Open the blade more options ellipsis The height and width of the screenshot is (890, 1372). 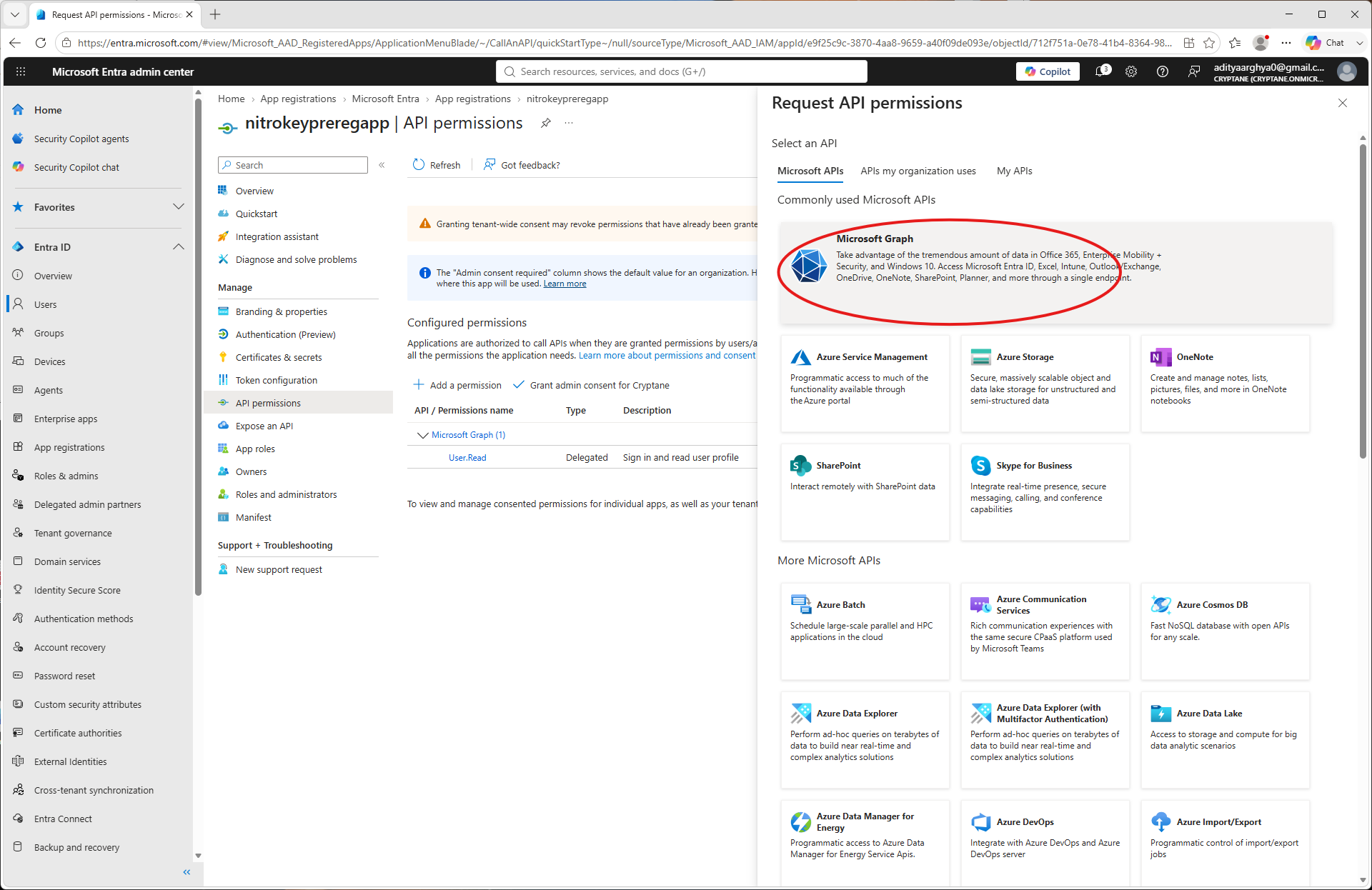[569, 123]
